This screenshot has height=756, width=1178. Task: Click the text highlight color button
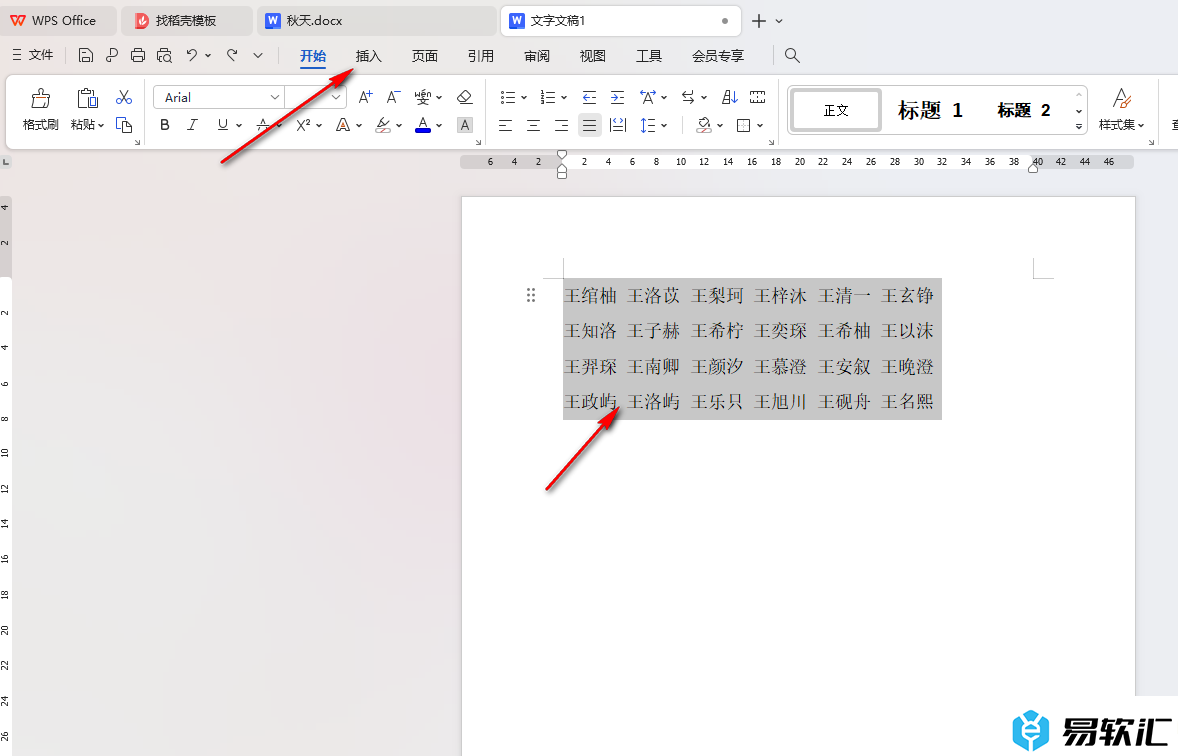(383, 125)
